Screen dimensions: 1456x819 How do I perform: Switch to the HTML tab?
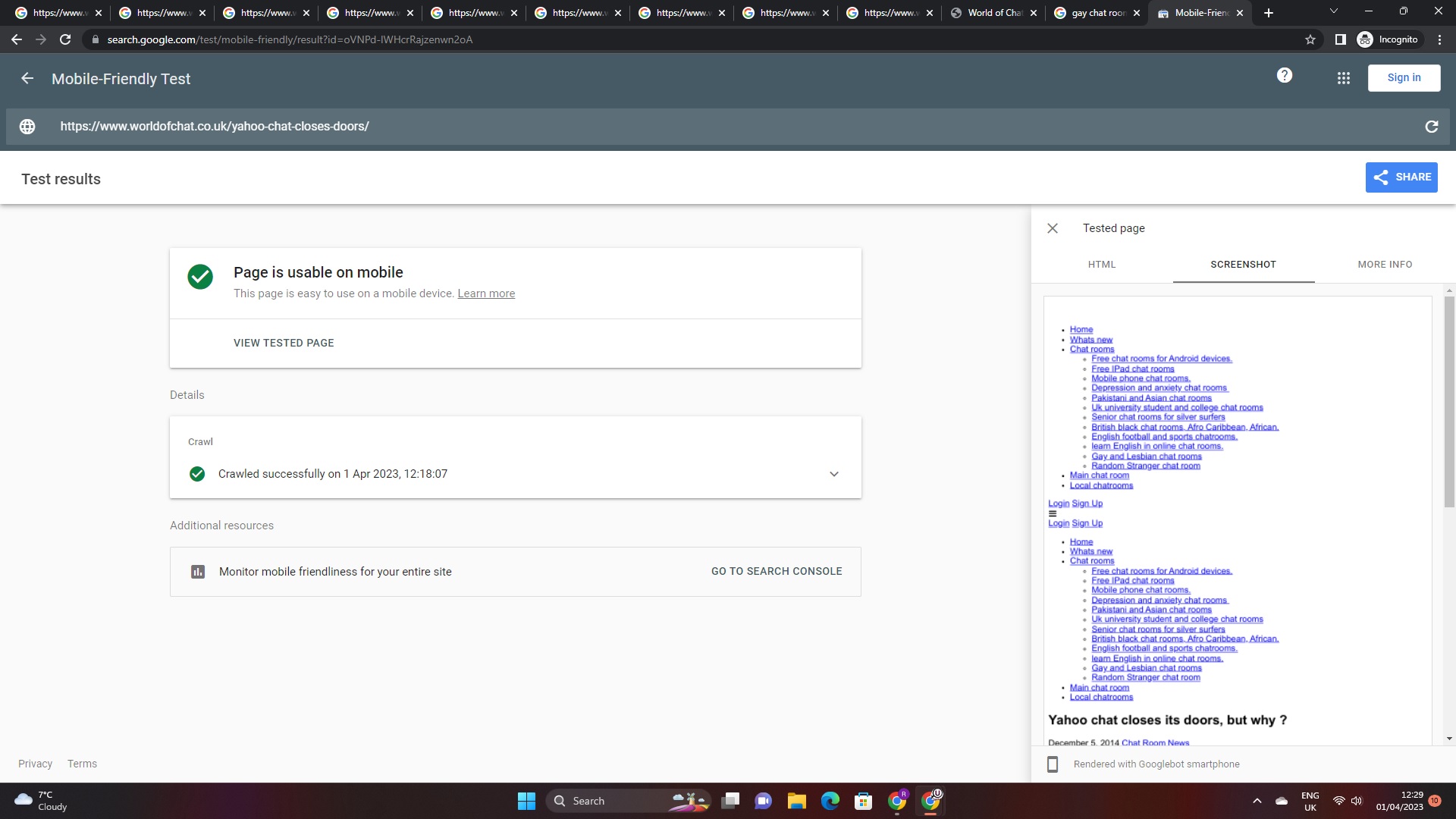point(1102,265)
